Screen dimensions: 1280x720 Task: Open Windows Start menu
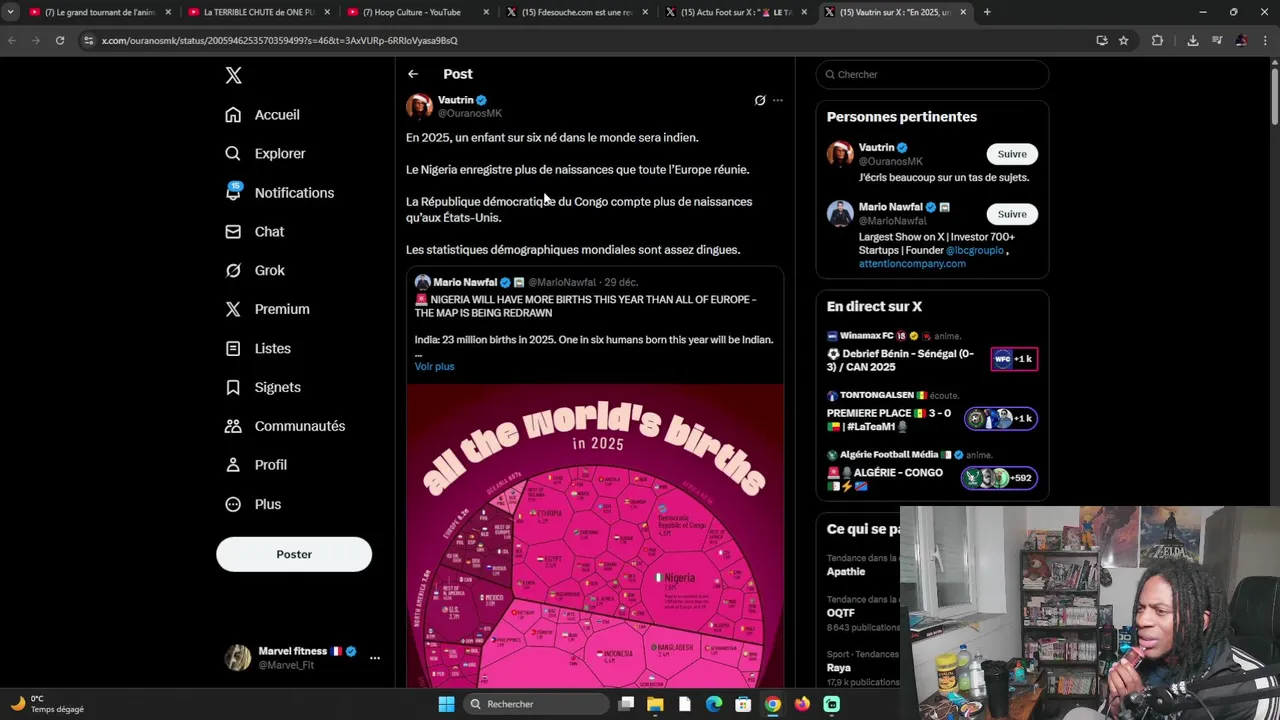click(446, 704)
